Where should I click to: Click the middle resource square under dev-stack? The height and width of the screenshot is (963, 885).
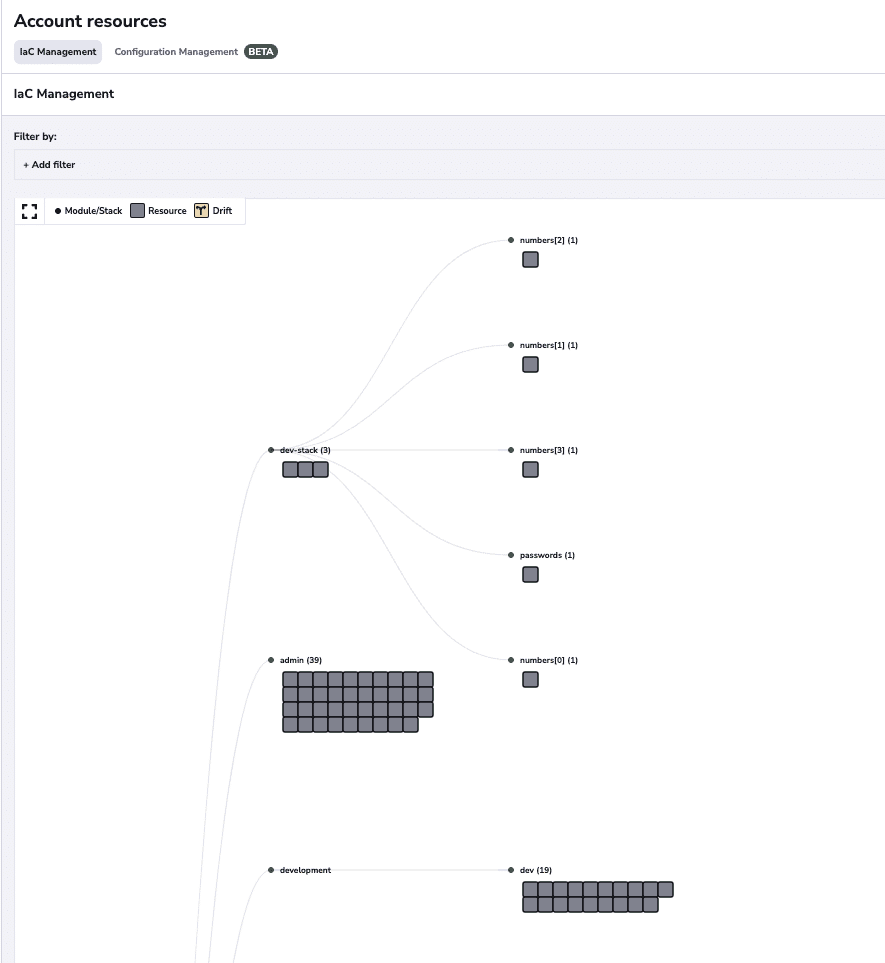pyautogui.click(x=305, y=470)
